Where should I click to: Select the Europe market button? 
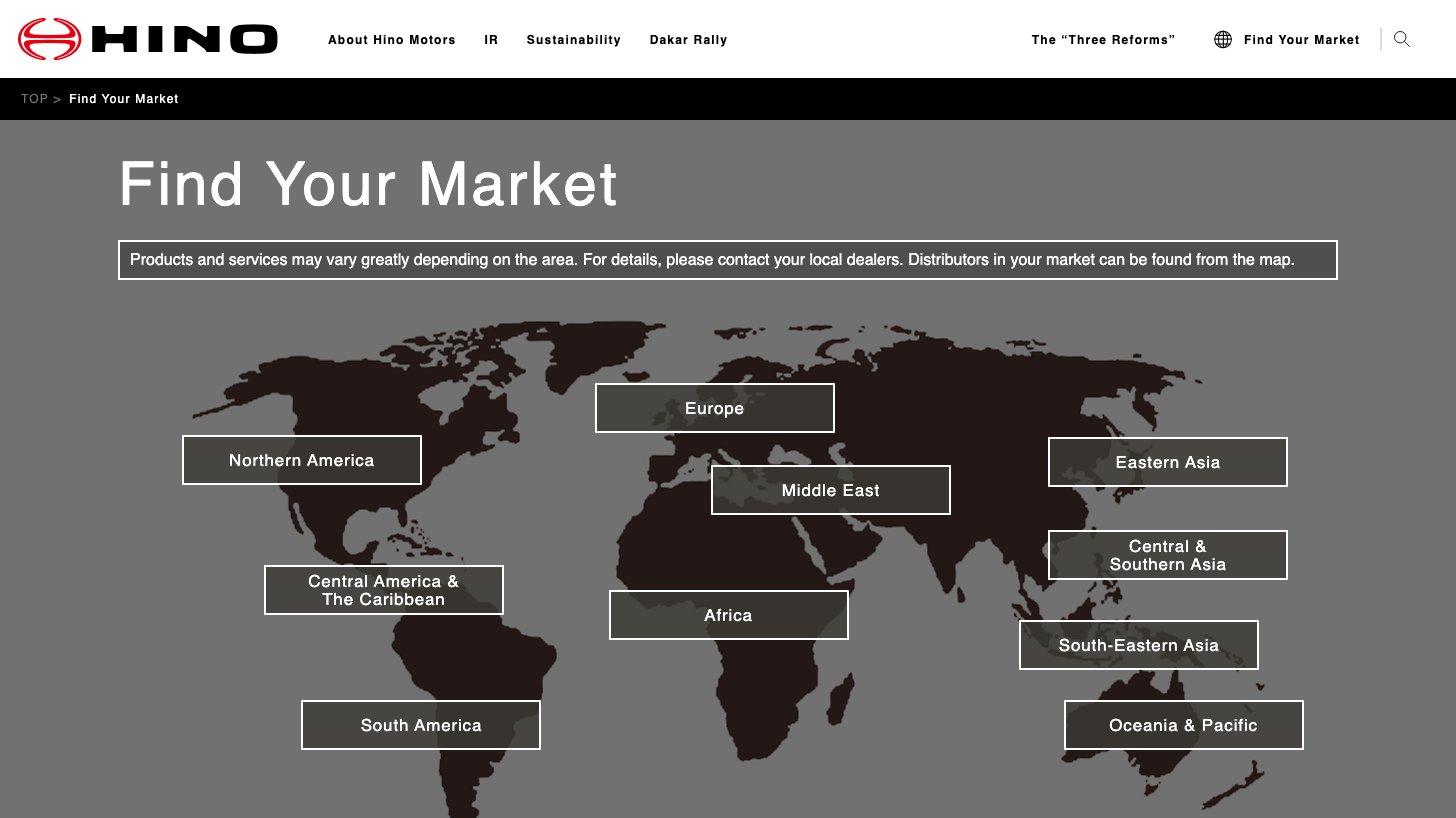[715, 408]
